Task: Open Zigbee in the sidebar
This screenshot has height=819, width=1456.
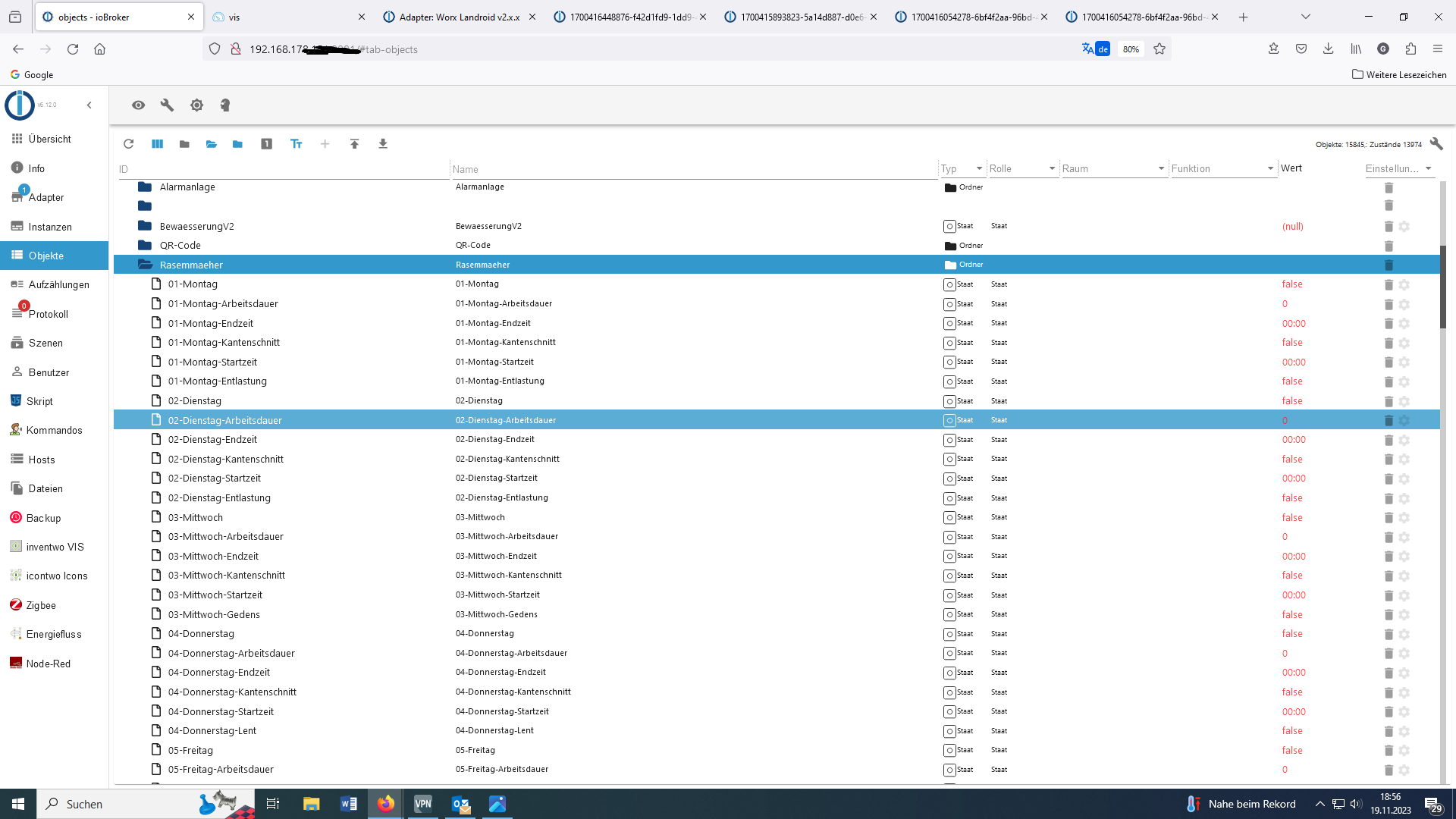Action: coord(54,605)
